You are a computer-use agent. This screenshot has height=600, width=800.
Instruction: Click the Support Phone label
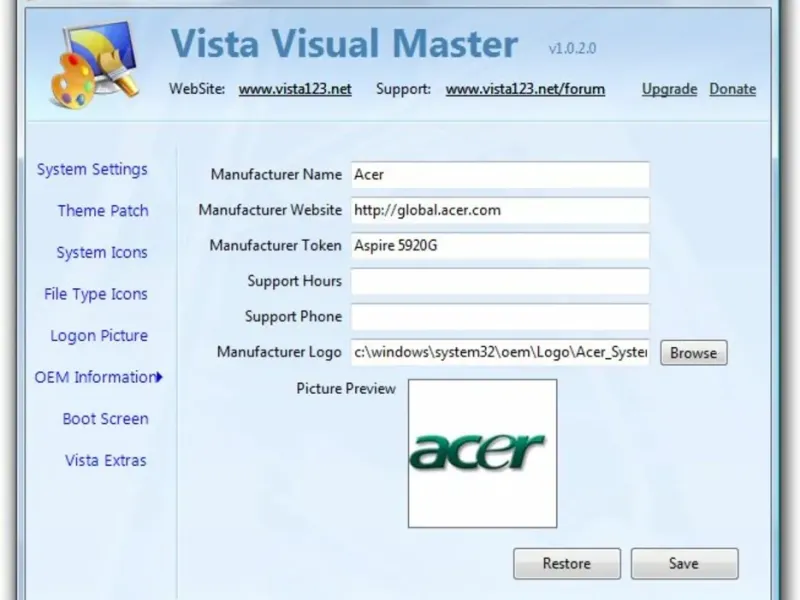(x=293, y=316)
